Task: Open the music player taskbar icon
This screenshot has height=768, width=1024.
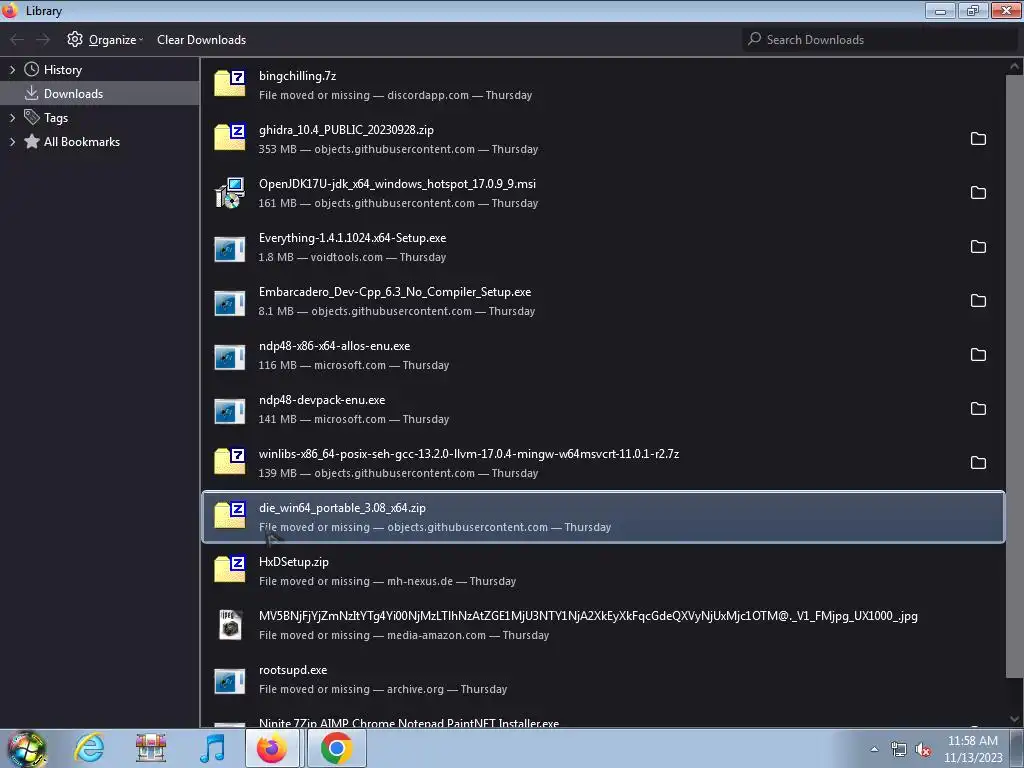Action: tap(212, 748)
